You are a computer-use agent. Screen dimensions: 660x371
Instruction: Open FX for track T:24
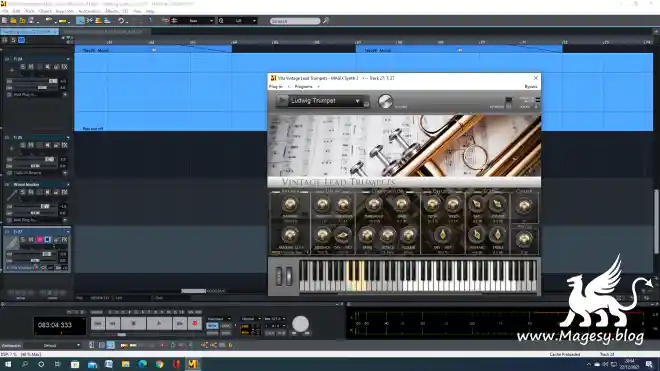(x=64, y=67)
